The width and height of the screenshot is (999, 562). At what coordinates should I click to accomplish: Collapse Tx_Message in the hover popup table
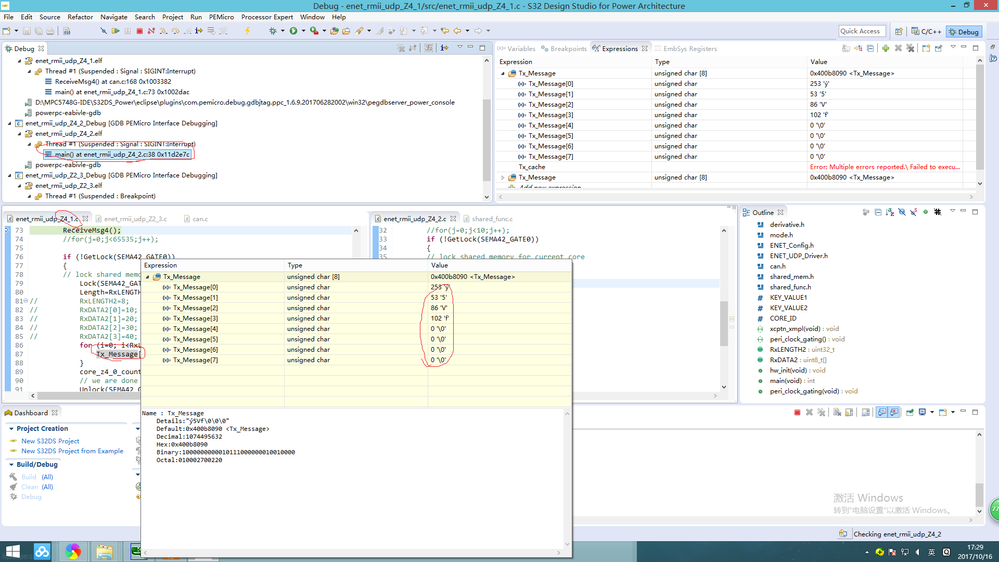(148, 277)
